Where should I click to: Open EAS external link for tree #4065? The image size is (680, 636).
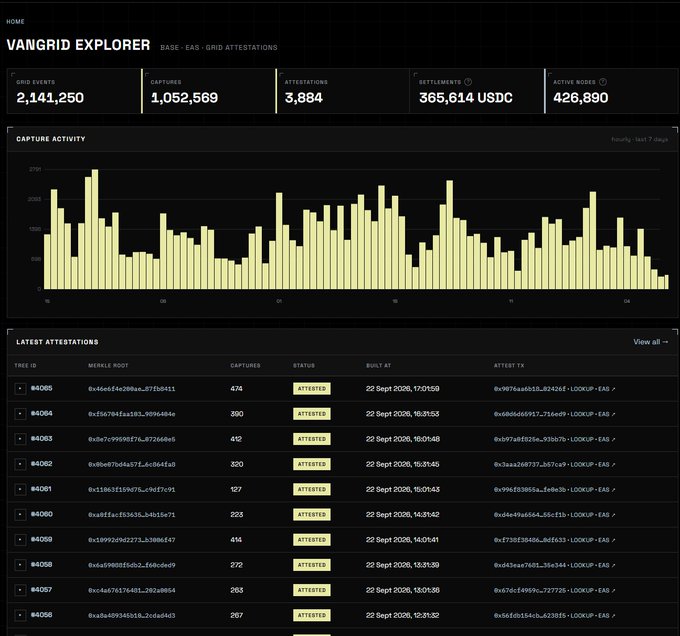tap(607, 389)
